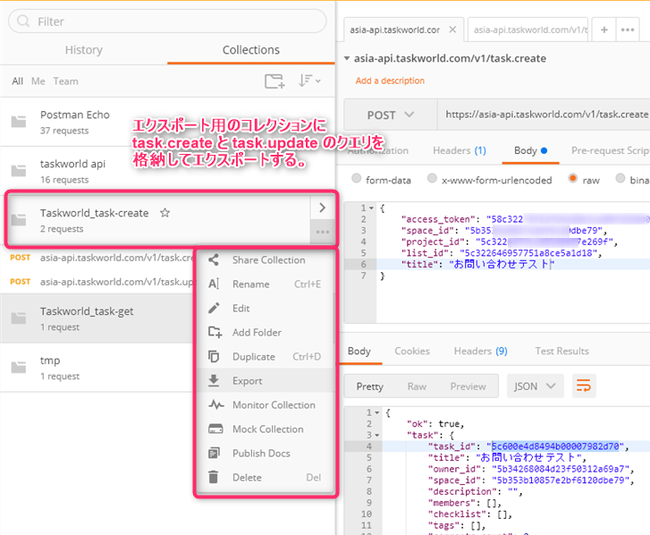Click the Taskworld_task-create folder icon
650x535 pixels.
coord(19,220)
